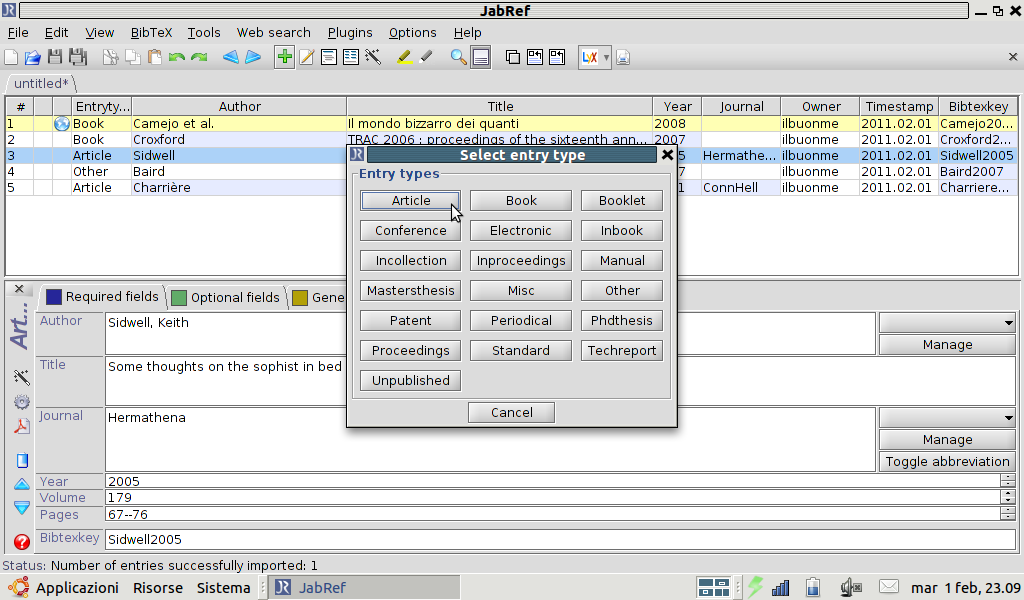Click Manage button beside the Author field
Screen dimensions: 1024x600
click(947, 345)
